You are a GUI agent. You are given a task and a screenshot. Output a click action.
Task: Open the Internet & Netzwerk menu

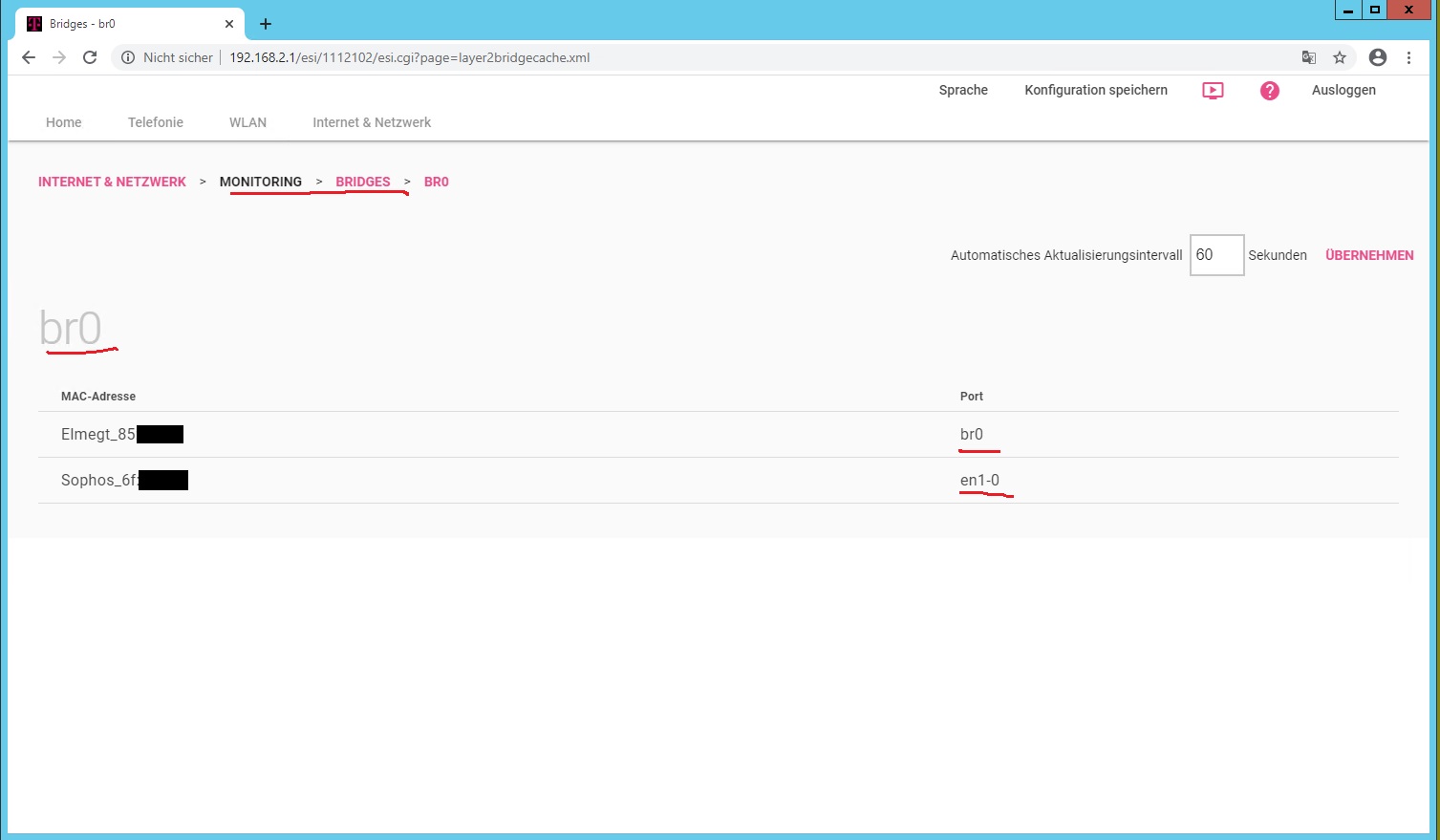click(372, 122)
